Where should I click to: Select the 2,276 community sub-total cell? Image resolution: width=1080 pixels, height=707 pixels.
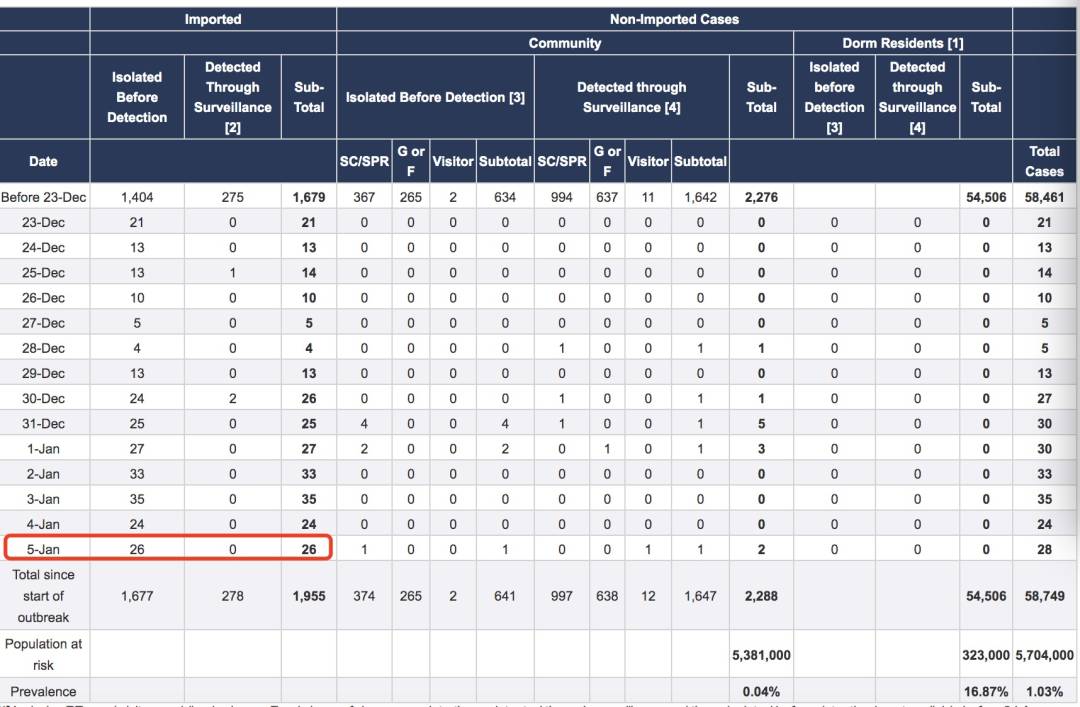[x=761, y=197]
